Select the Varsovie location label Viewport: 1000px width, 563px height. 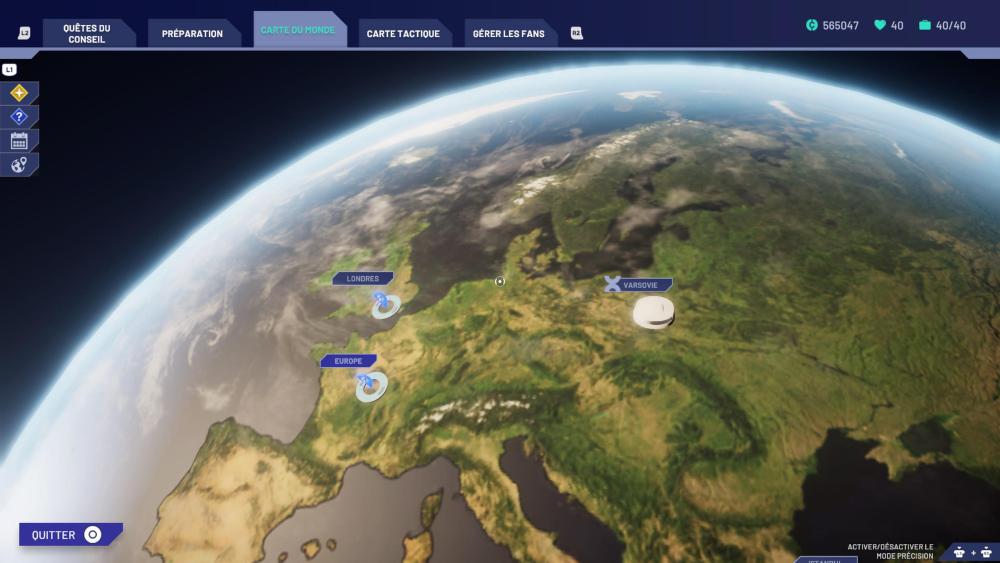(x=640, y=285)
